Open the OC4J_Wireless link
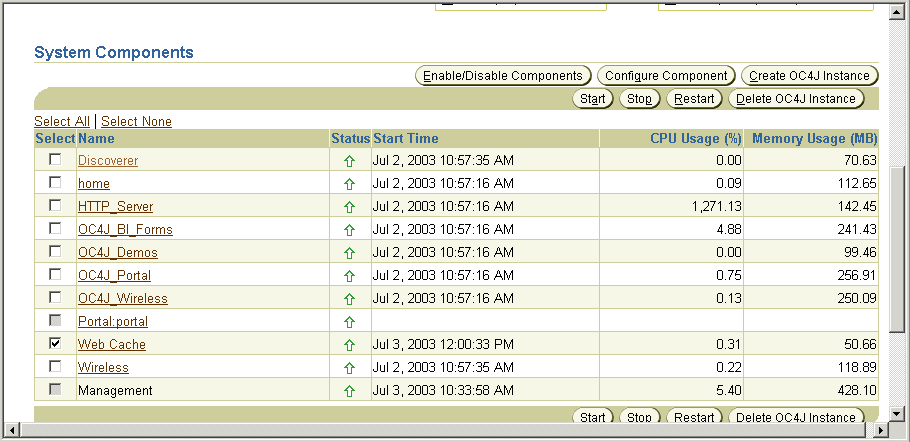 [x=123, y=299]
